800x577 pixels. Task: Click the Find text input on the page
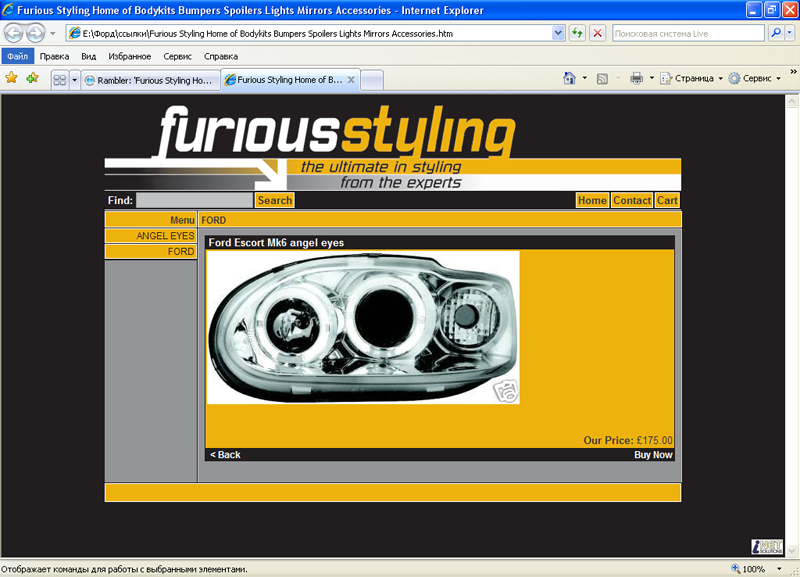click(194, 200)
